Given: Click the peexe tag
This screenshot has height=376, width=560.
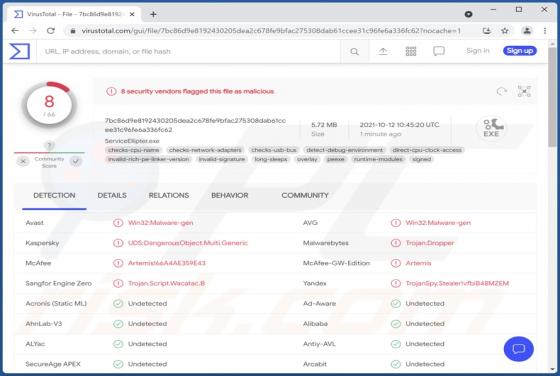Looking at the screenshot, I should coord(336,159).
